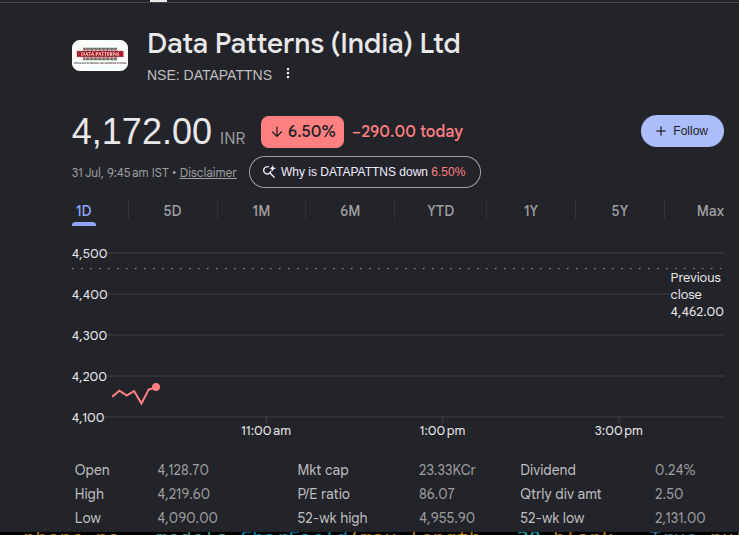The image size is (739, 535).
Task: Switch to the 1Y chart tab
Action: pos(531,211)
